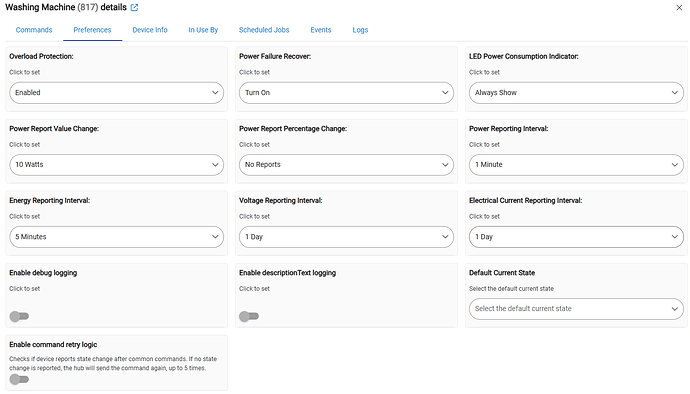Toggle Enable debug logging switch
Screen dimensions: 690x394
[x=19, y=316]
